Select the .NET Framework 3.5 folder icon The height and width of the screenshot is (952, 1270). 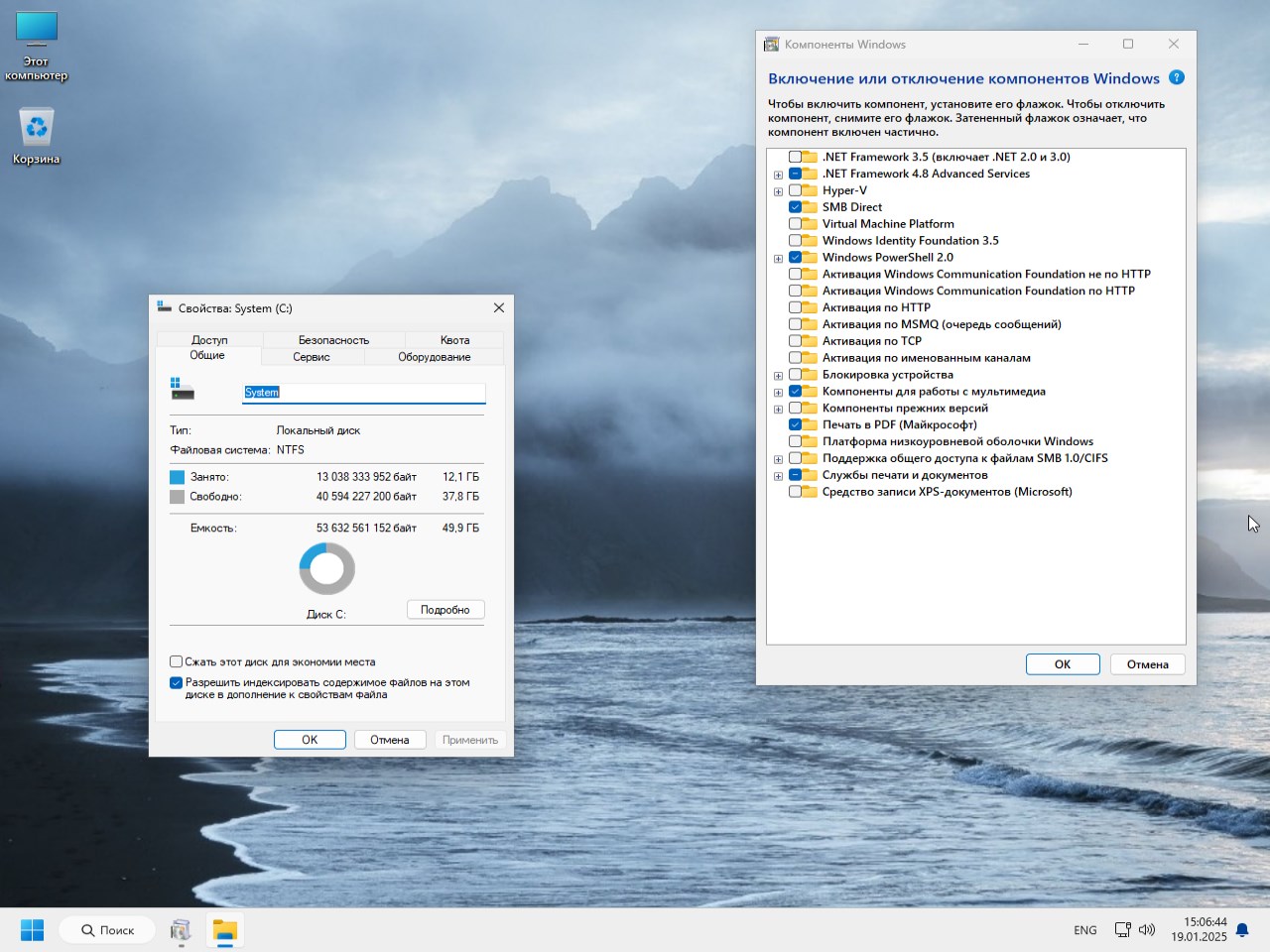(811, 157)
